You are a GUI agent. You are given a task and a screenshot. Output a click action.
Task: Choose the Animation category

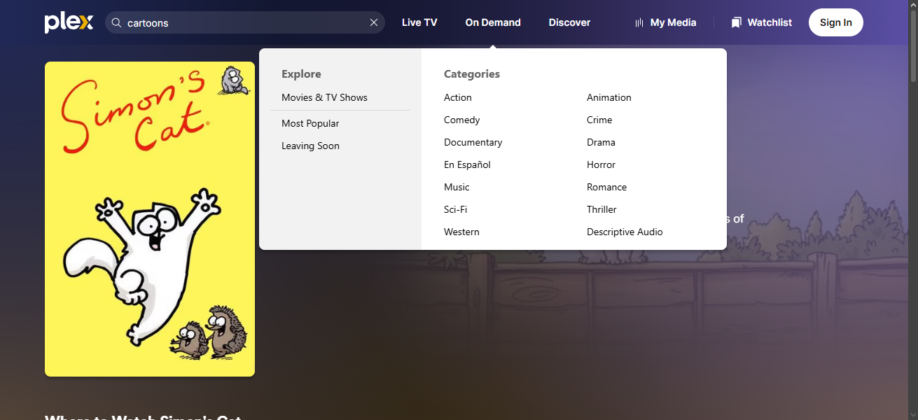(609, 98)
